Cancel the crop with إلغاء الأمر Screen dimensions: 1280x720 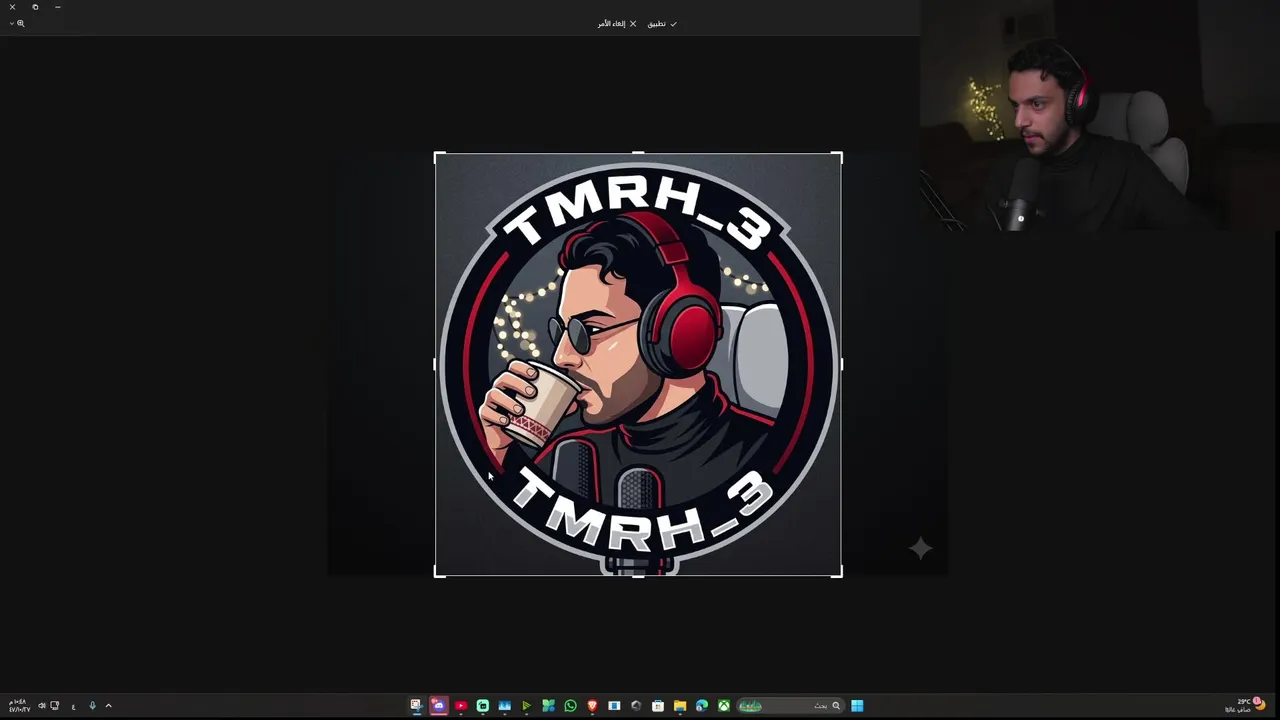(x=617, y=23)
